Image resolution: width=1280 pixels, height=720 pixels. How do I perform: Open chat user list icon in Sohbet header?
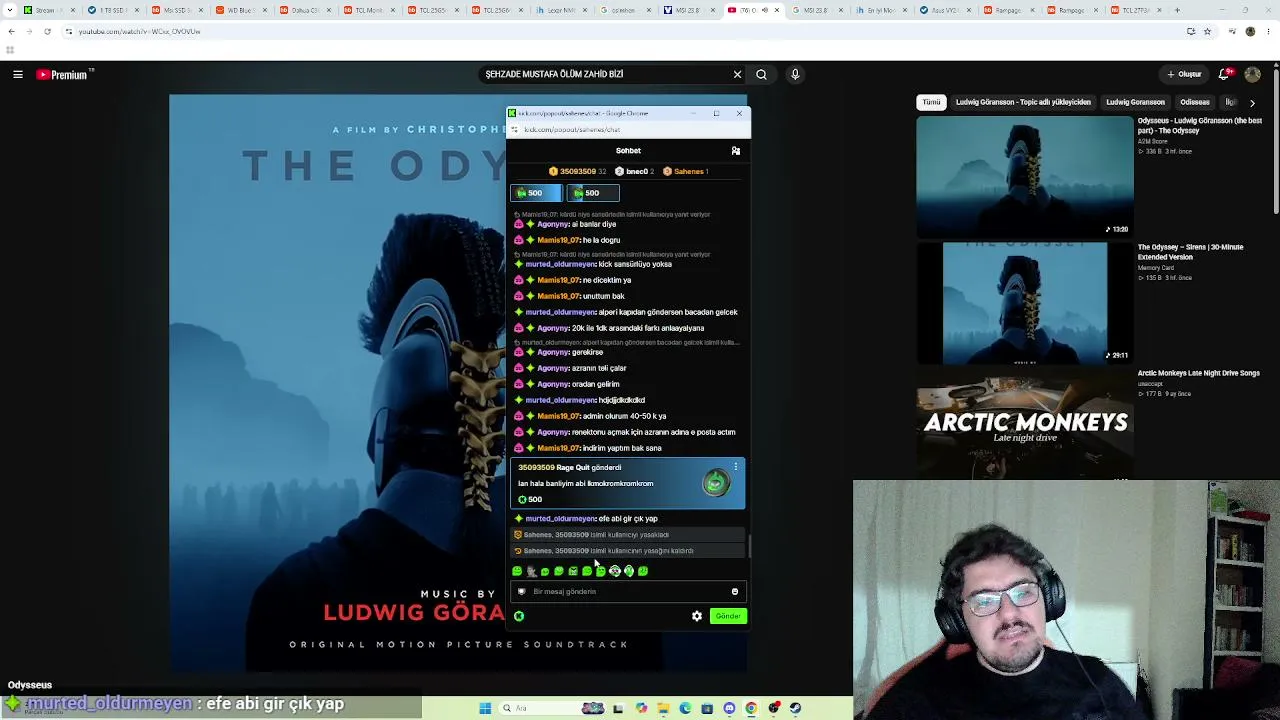click(x=736, y=151)
